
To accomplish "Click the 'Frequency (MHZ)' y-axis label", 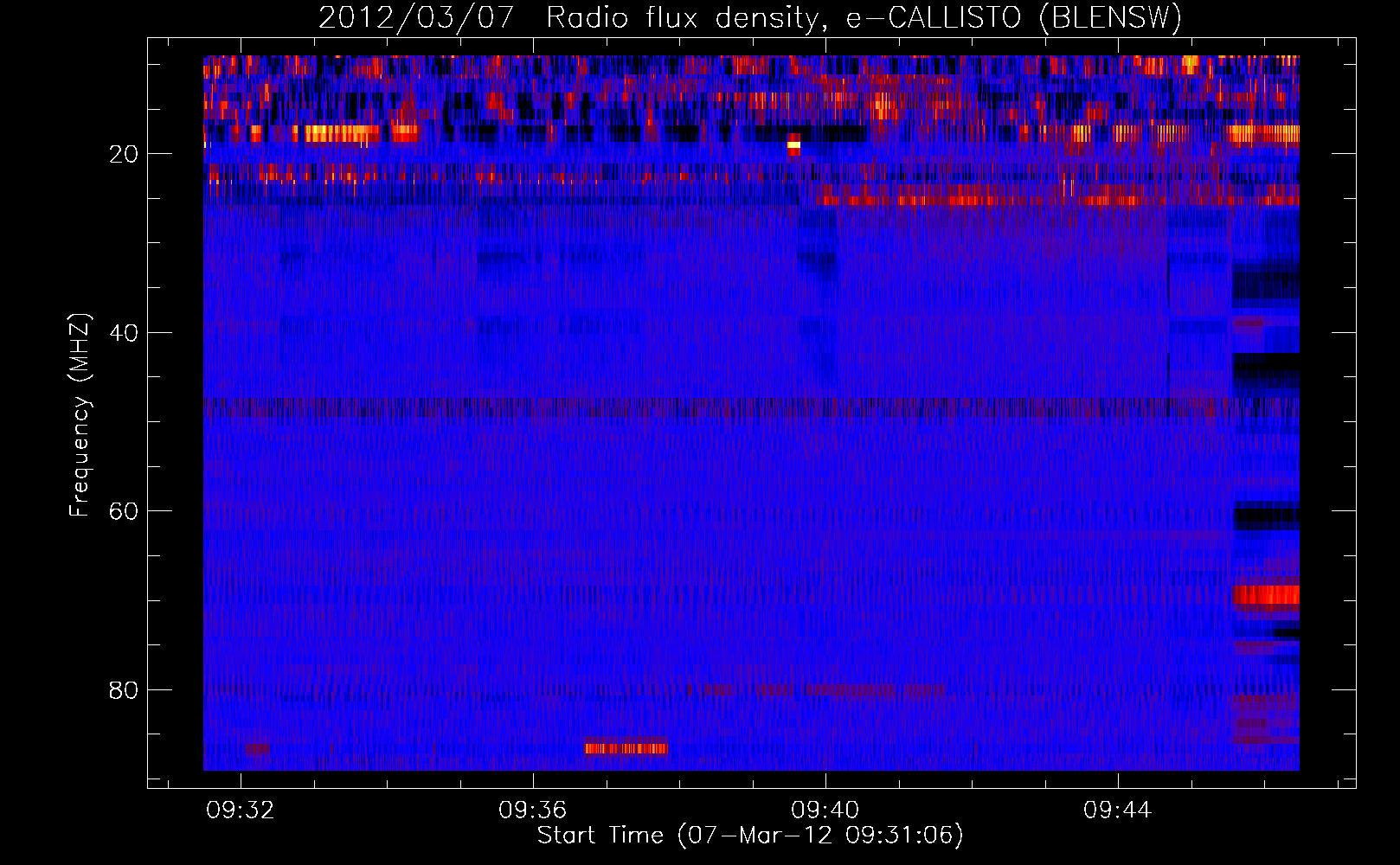I will [80, 415].
